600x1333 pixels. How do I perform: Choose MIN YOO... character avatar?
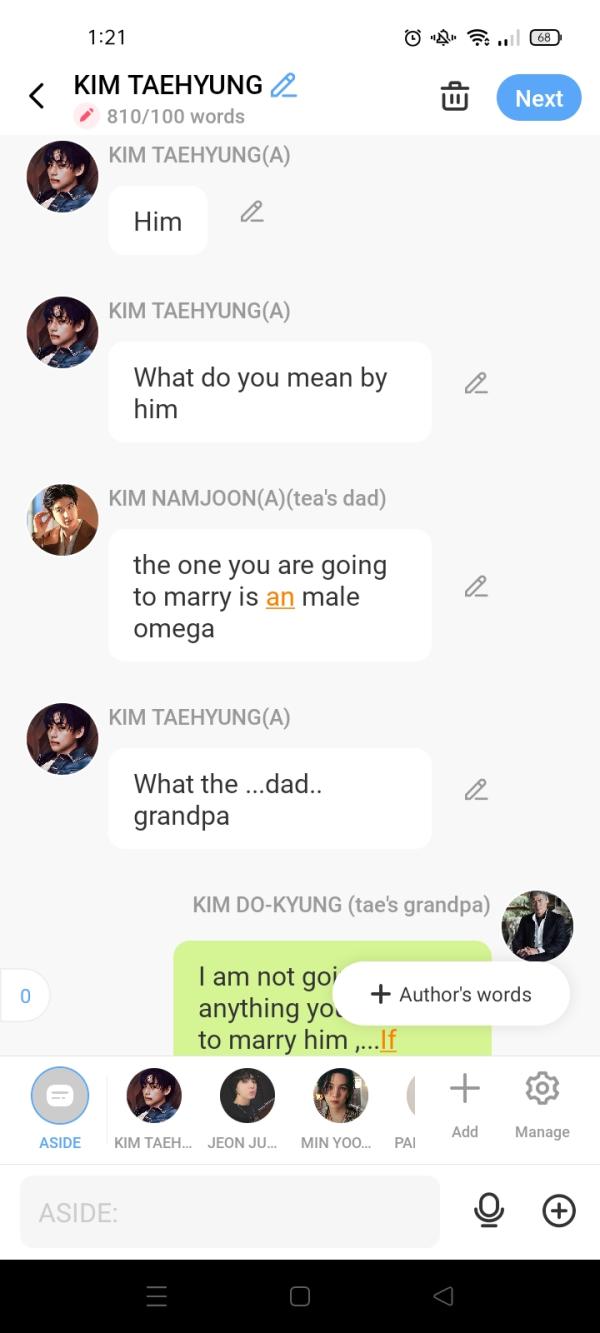(x=341, y=1097)
